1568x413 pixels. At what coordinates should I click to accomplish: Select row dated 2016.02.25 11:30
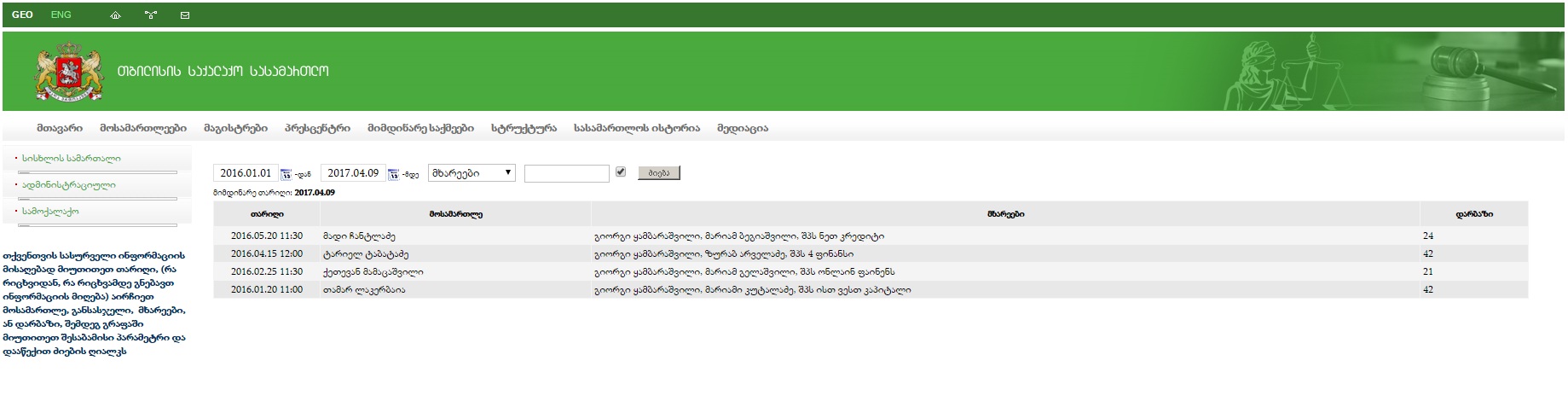[x=871, y=272]
